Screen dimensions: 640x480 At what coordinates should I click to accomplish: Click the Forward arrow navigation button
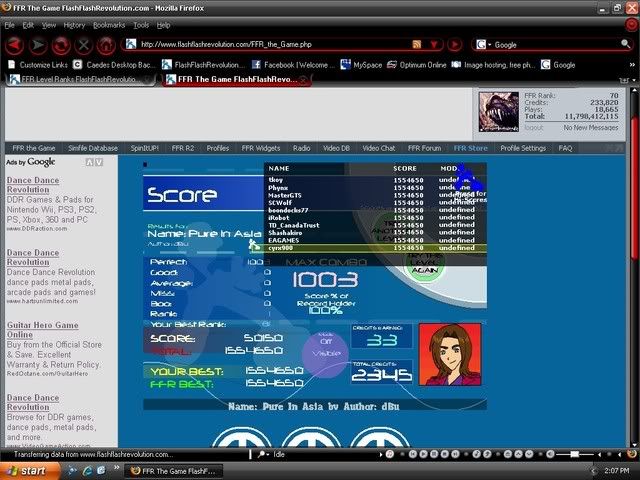click(x=39, y=45)
